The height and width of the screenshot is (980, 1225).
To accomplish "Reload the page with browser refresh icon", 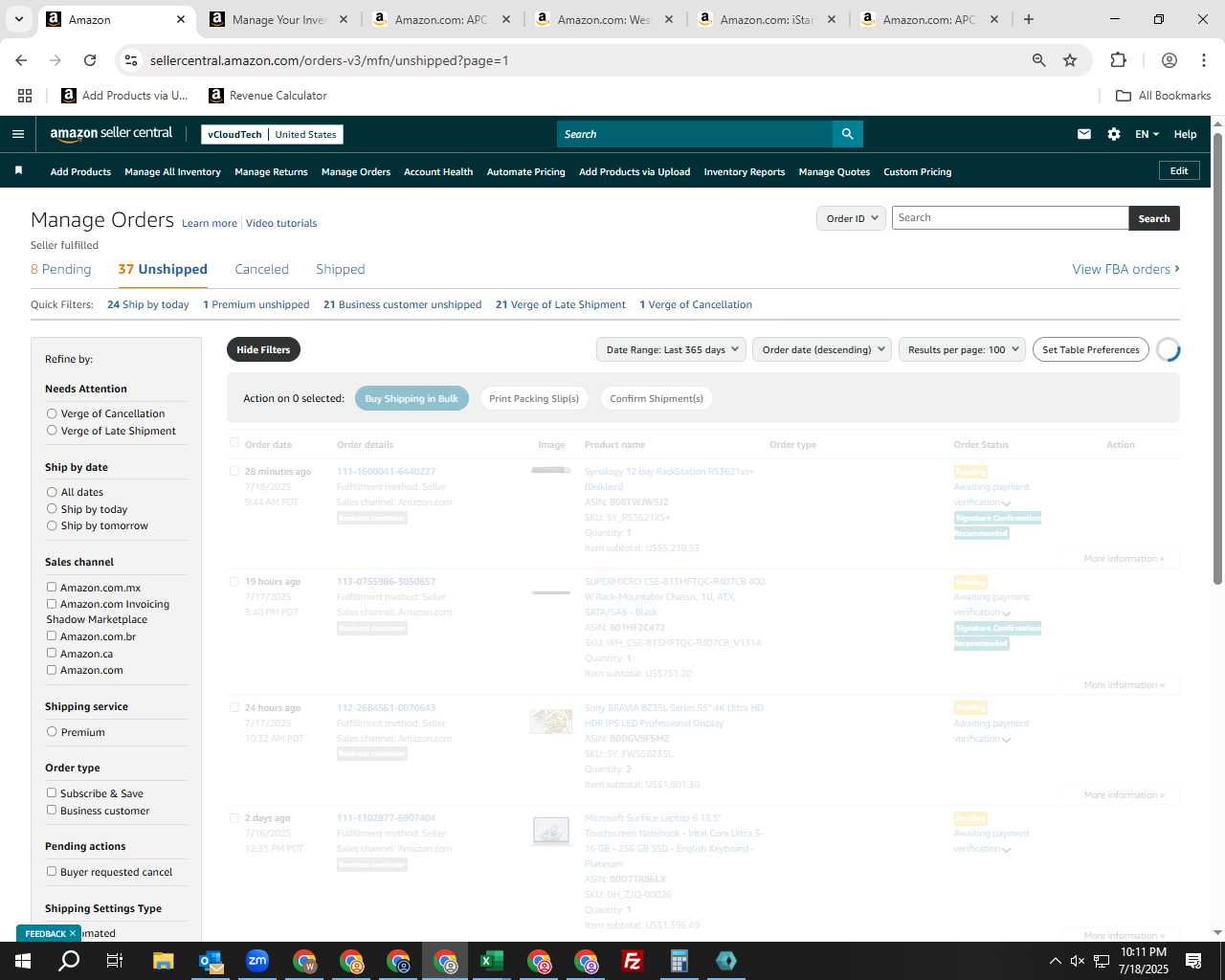I will 90,60.
